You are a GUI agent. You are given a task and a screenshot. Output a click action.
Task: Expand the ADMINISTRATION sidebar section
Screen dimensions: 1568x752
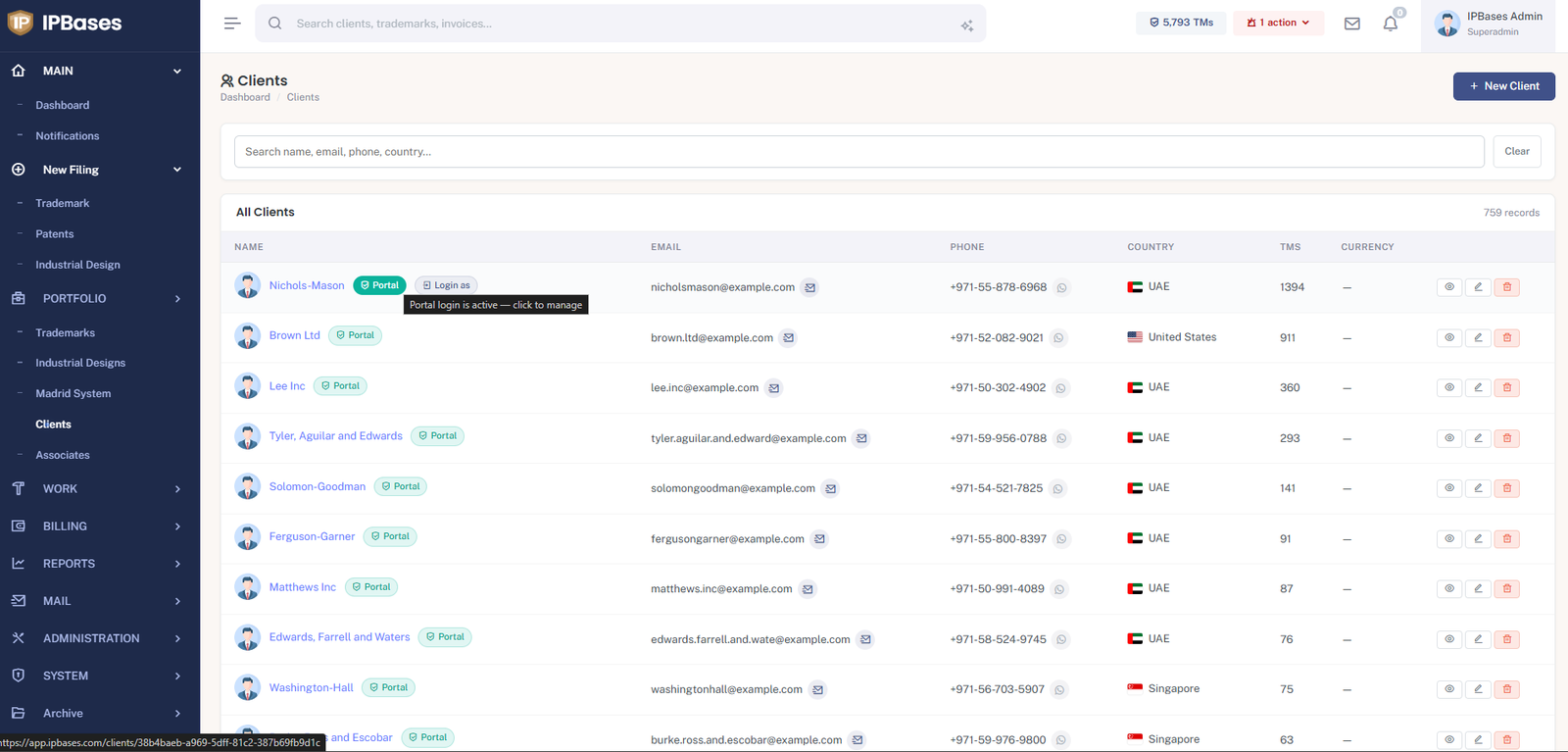click(x=100, y=638)
